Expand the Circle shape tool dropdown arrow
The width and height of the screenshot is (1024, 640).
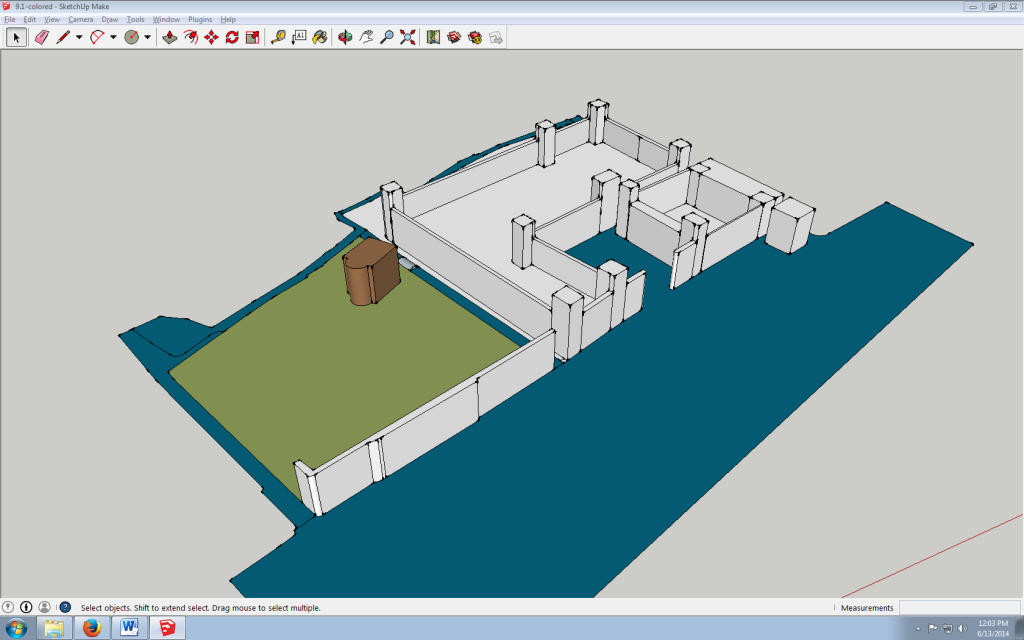point(147,38)
